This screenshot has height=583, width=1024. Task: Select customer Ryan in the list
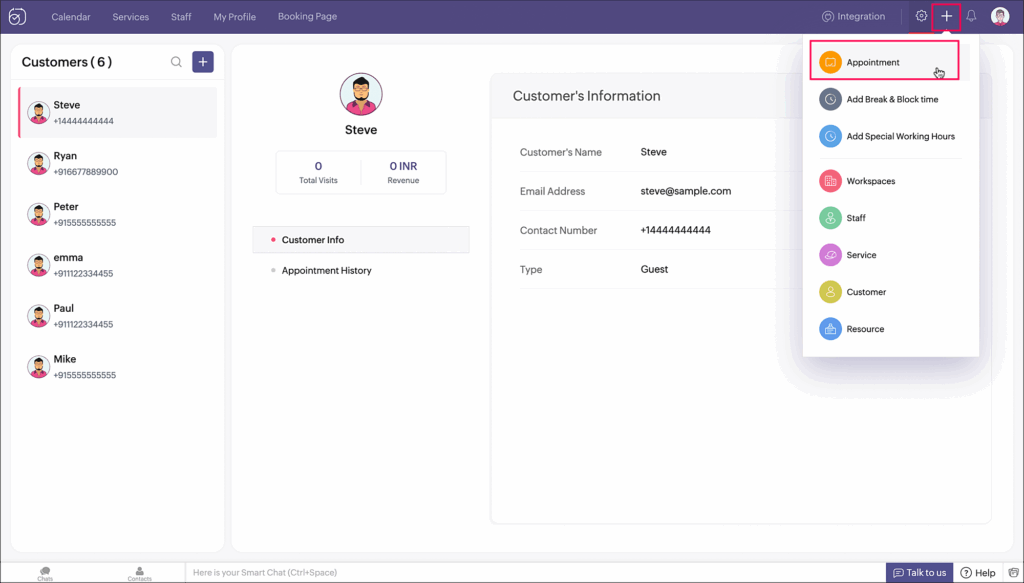[x=118, y=163]
